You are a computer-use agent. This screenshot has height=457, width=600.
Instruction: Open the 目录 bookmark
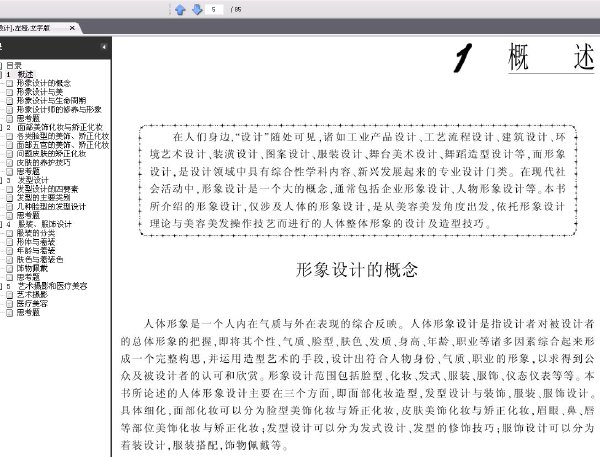[x=14, y=65]
